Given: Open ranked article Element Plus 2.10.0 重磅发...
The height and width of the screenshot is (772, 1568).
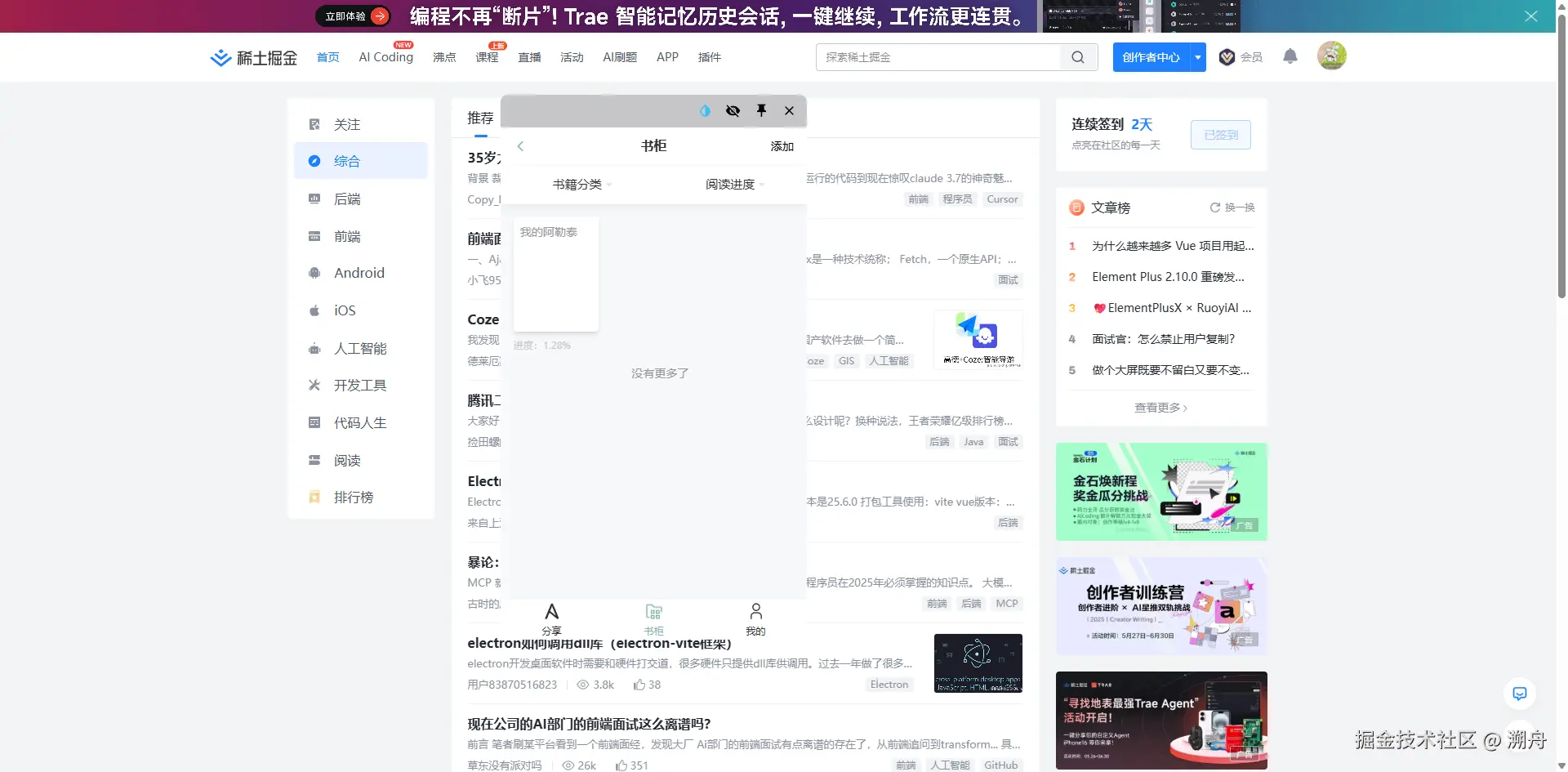Looking at the screenshot, I should coord(1168,277).
